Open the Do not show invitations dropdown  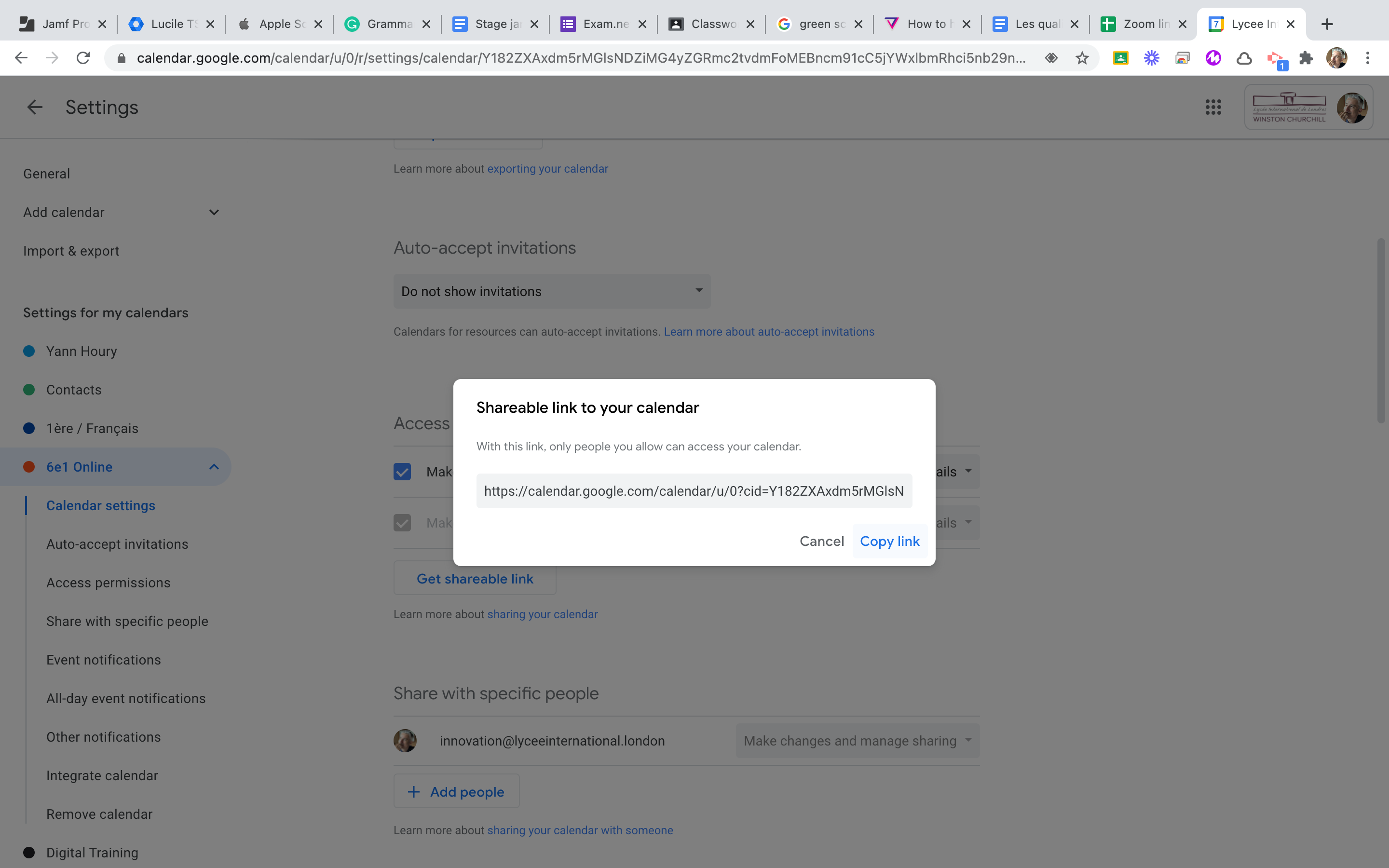[552, 292]
